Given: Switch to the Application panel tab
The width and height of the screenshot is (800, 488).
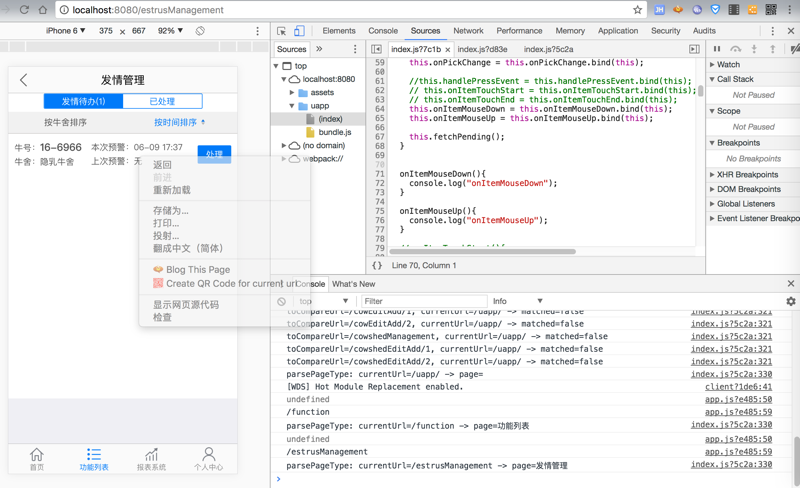Looking at the screenshot, I should coord(618,31).
